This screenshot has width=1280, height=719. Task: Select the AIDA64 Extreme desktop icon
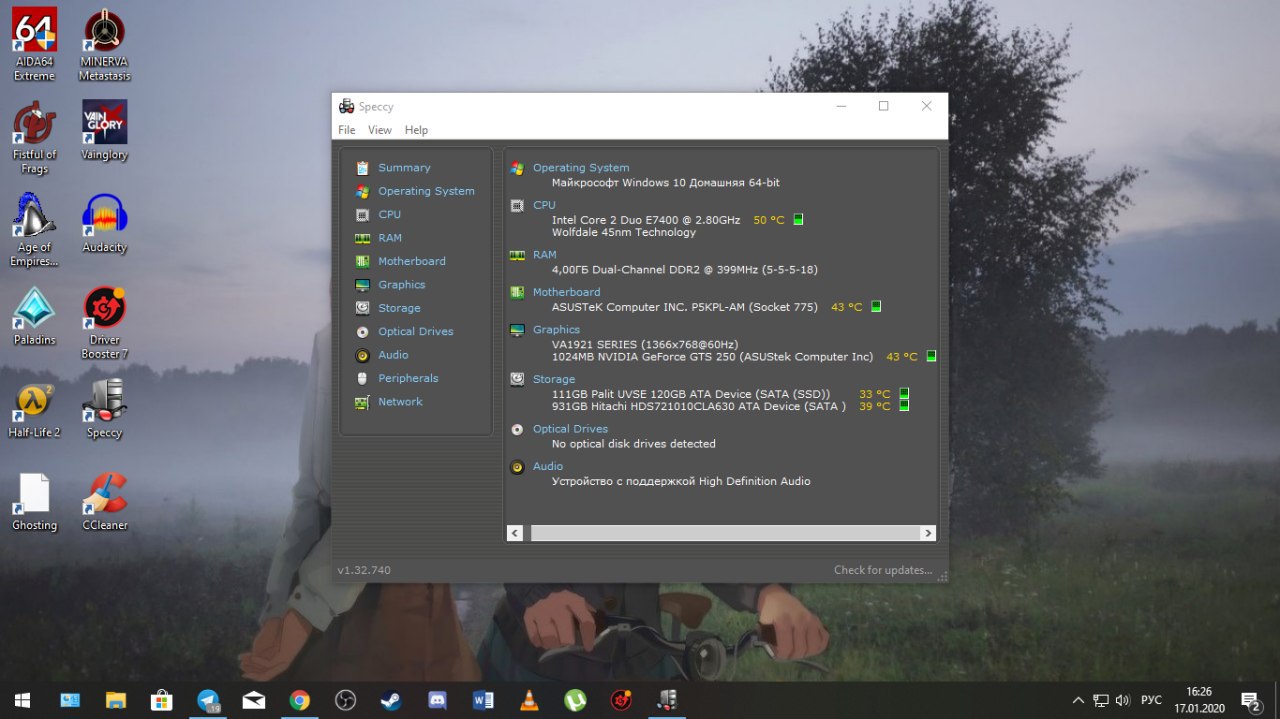[x=34, y=45]
